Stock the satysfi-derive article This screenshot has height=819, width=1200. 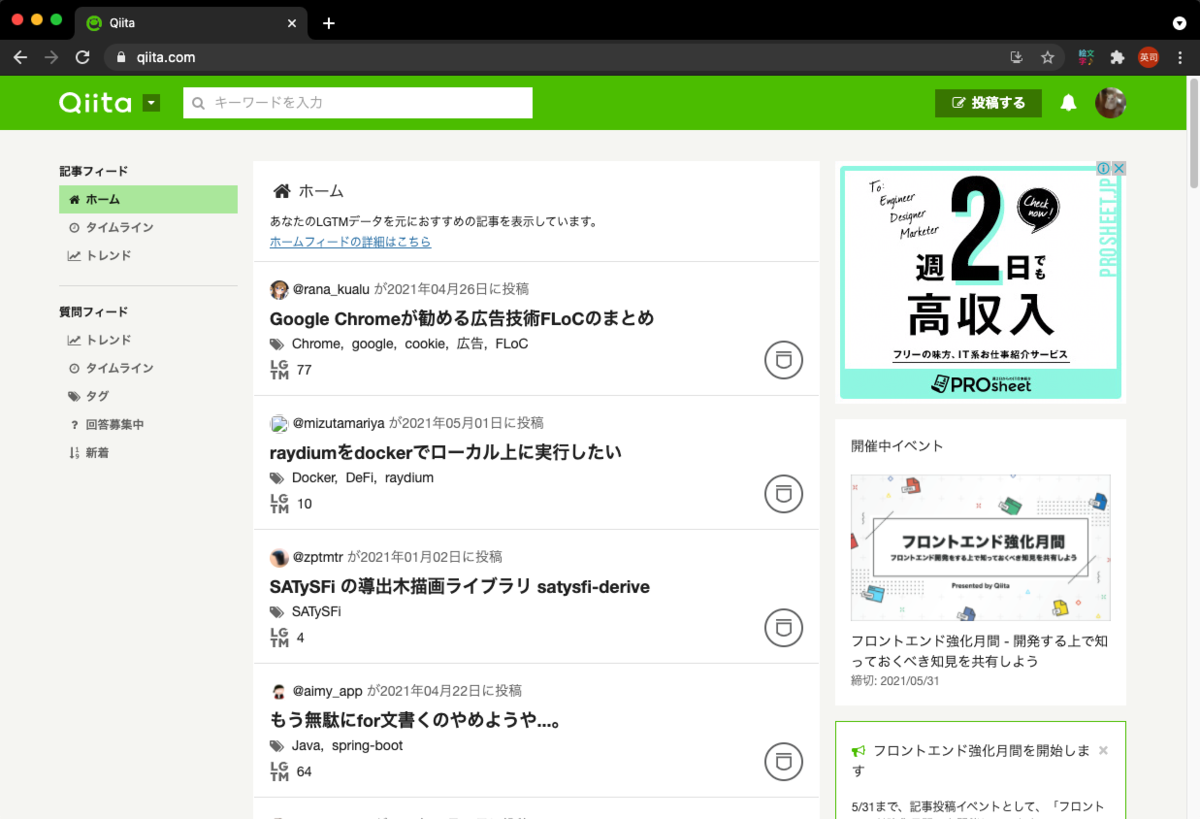[784, 628]
